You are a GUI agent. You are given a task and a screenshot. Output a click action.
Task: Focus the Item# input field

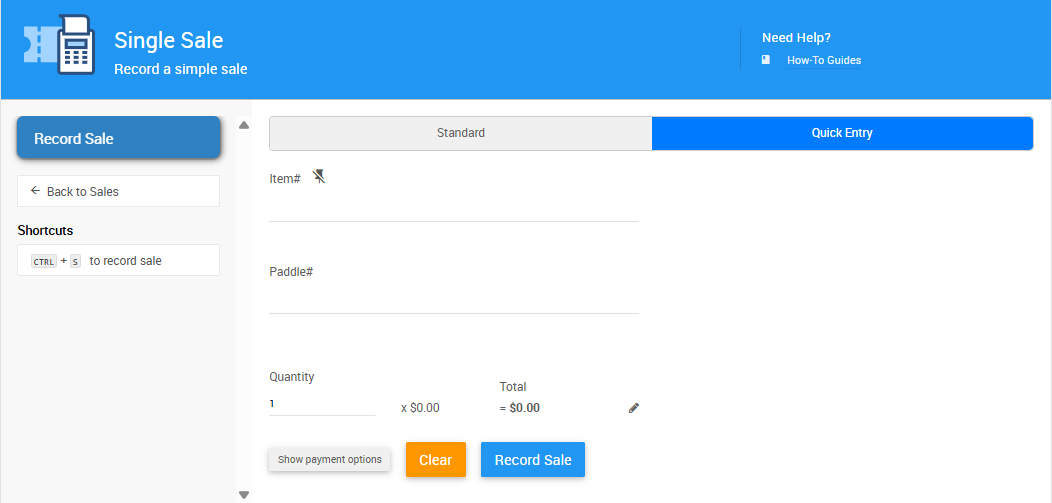pyautogui.click(x=453, y=207)
